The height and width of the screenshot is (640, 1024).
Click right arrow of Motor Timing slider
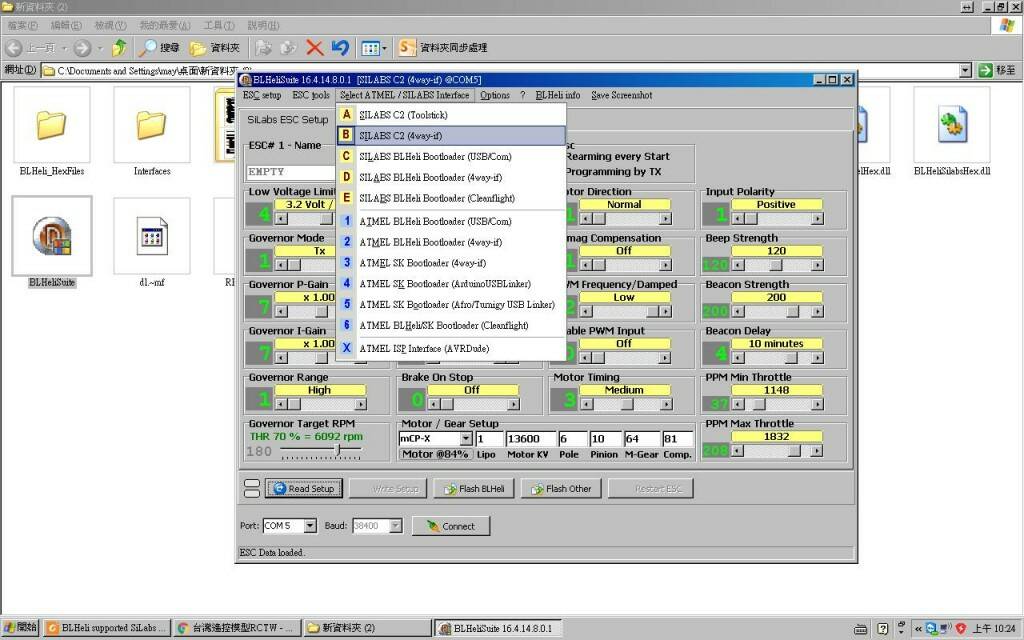[665, 404]
